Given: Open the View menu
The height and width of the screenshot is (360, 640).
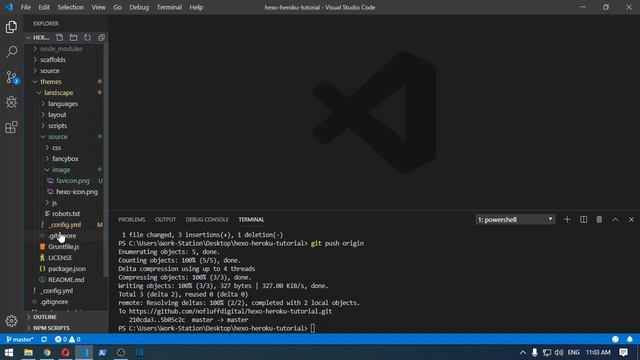Looking at the screenshot, I should click(x=98, y=7).
